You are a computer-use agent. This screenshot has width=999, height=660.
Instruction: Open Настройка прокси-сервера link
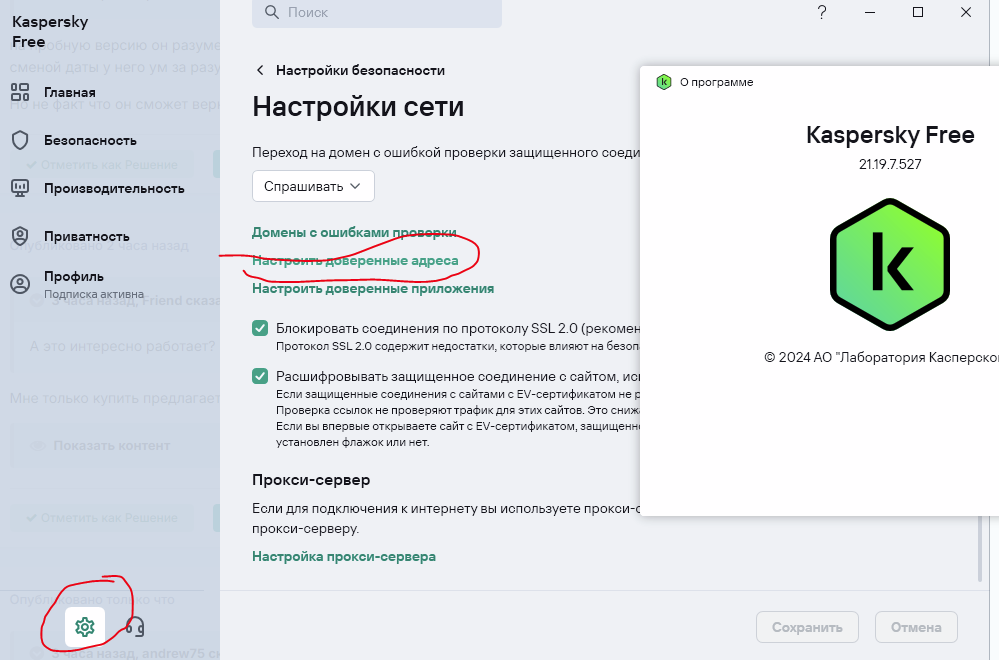tap(344, 556)
